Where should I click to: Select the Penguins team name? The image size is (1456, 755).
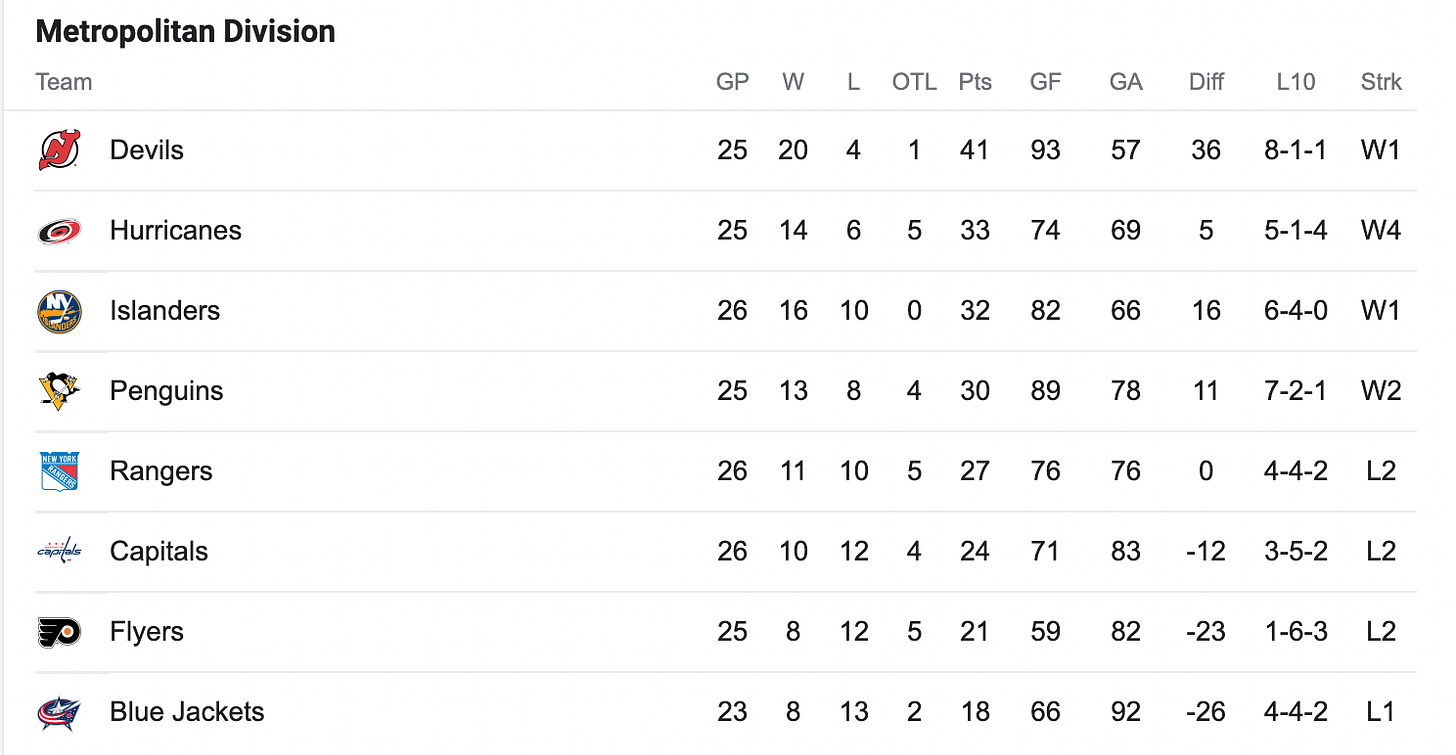[x=167, y=391]
